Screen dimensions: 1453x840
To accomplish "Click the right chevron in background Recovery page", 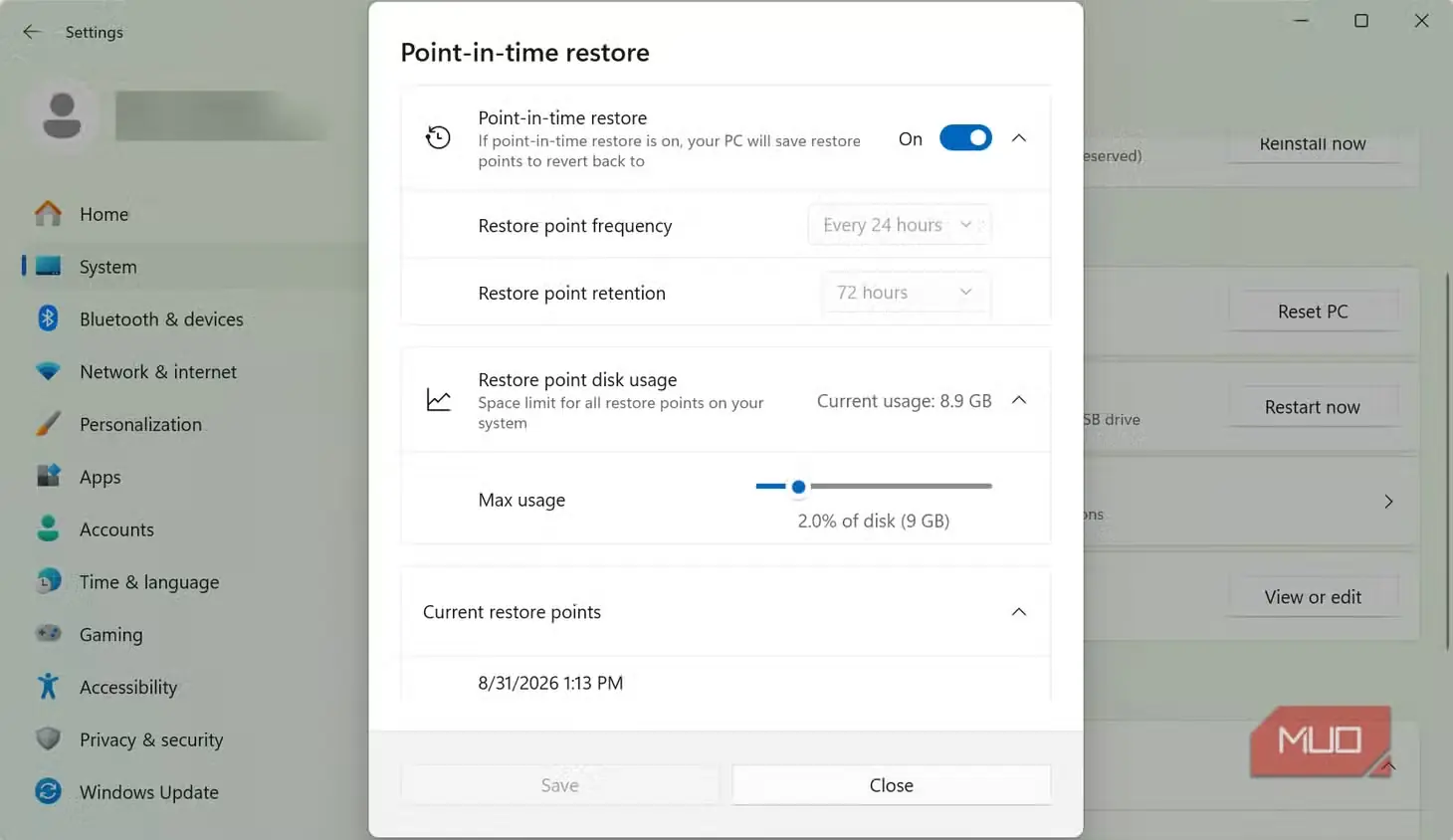I will point(1388,502).
